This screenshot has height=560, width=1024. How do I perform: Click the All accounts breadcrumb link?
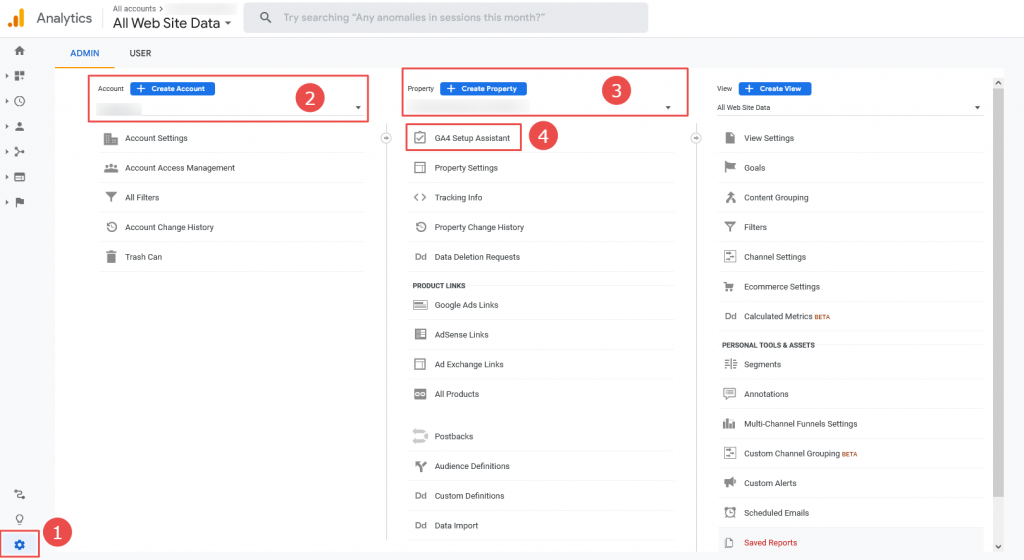click(134, 8)
